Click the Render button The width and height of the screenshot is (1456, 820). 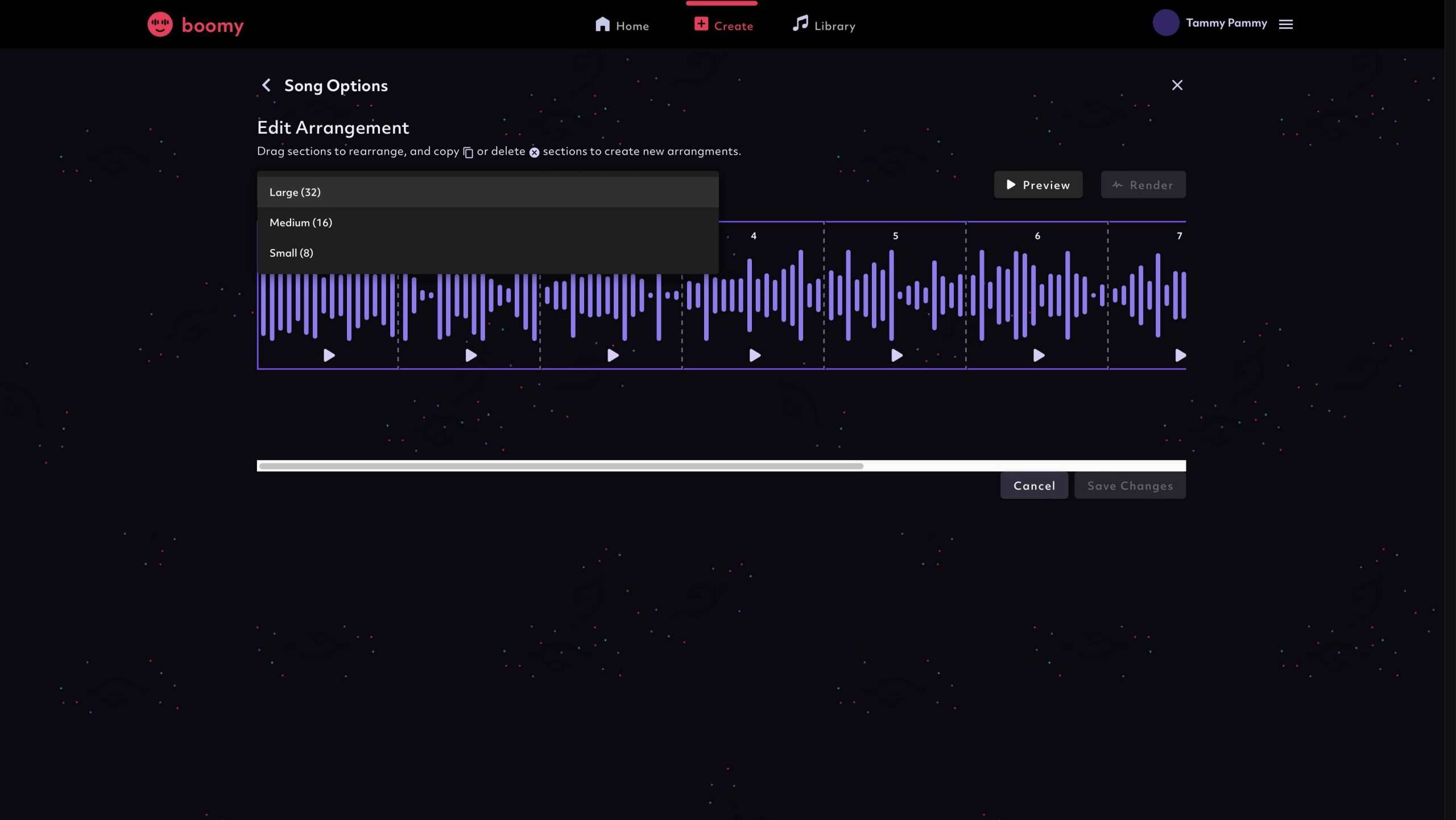pyautogui.click(x=1143, y=185)
